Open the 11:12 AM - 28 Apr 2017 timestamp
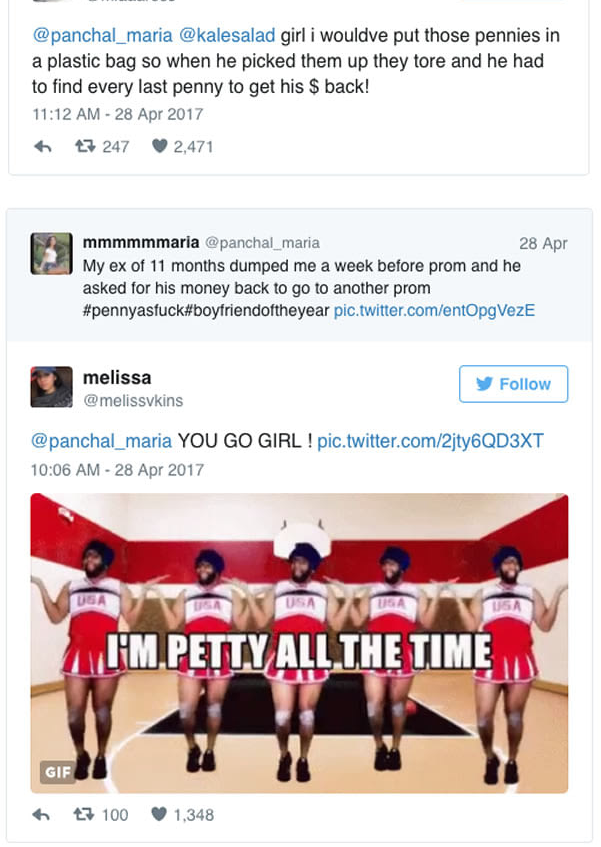This screenshot has width=601, height=847. coord(118,114)
